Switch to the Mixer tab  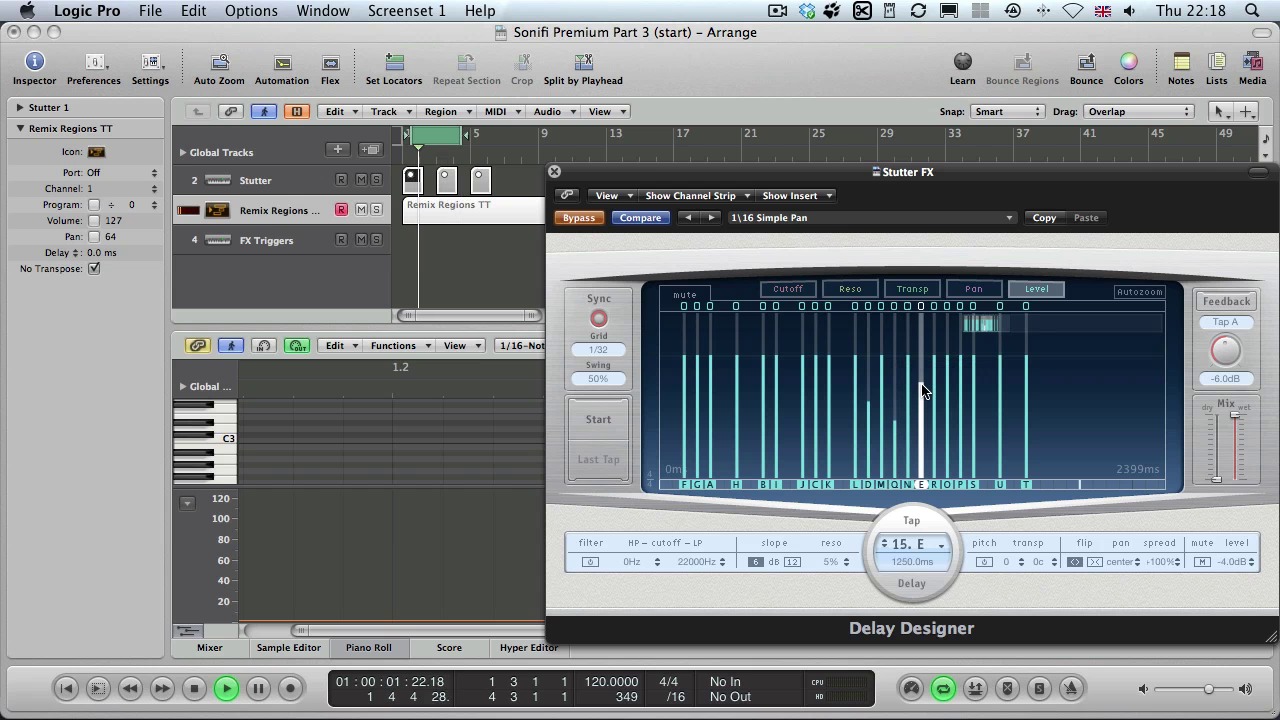tap(210, 648)
